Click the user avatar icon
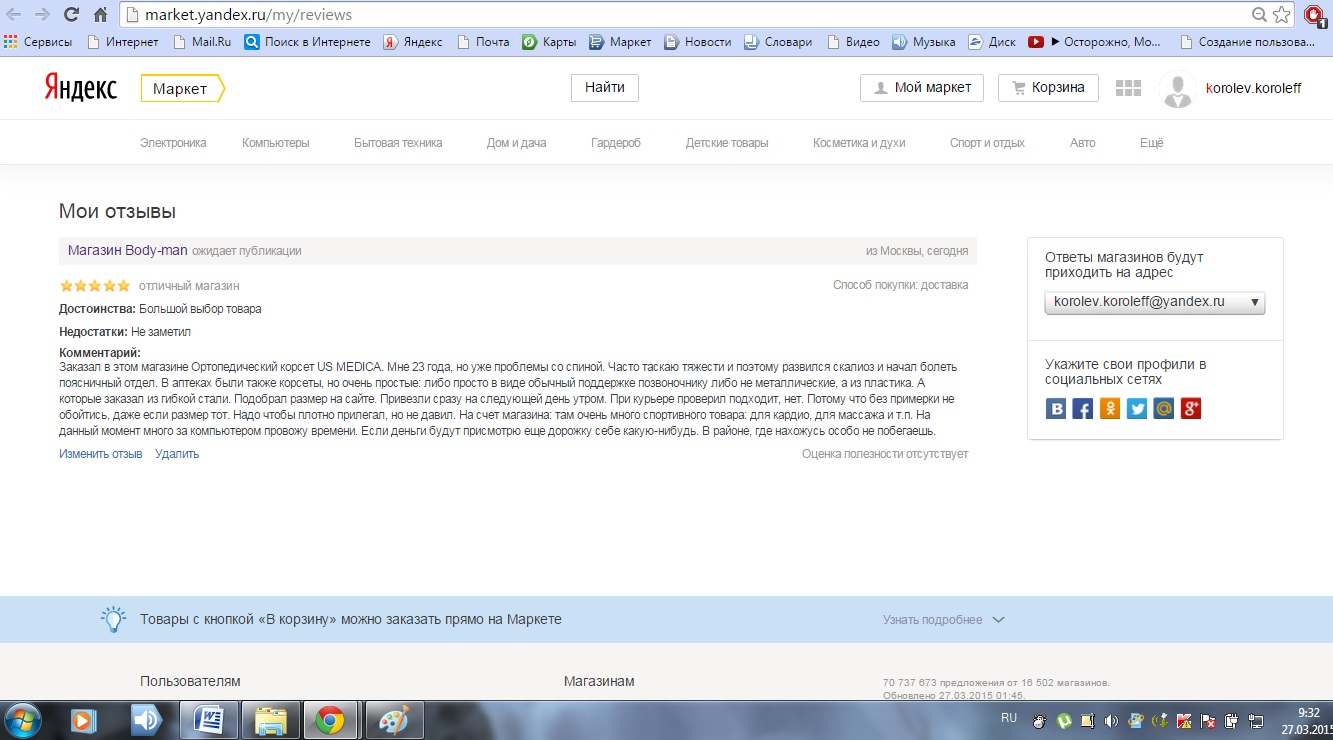Image resolution: width=1333 pixels, height=740 pixels. tap(1178, 90)
